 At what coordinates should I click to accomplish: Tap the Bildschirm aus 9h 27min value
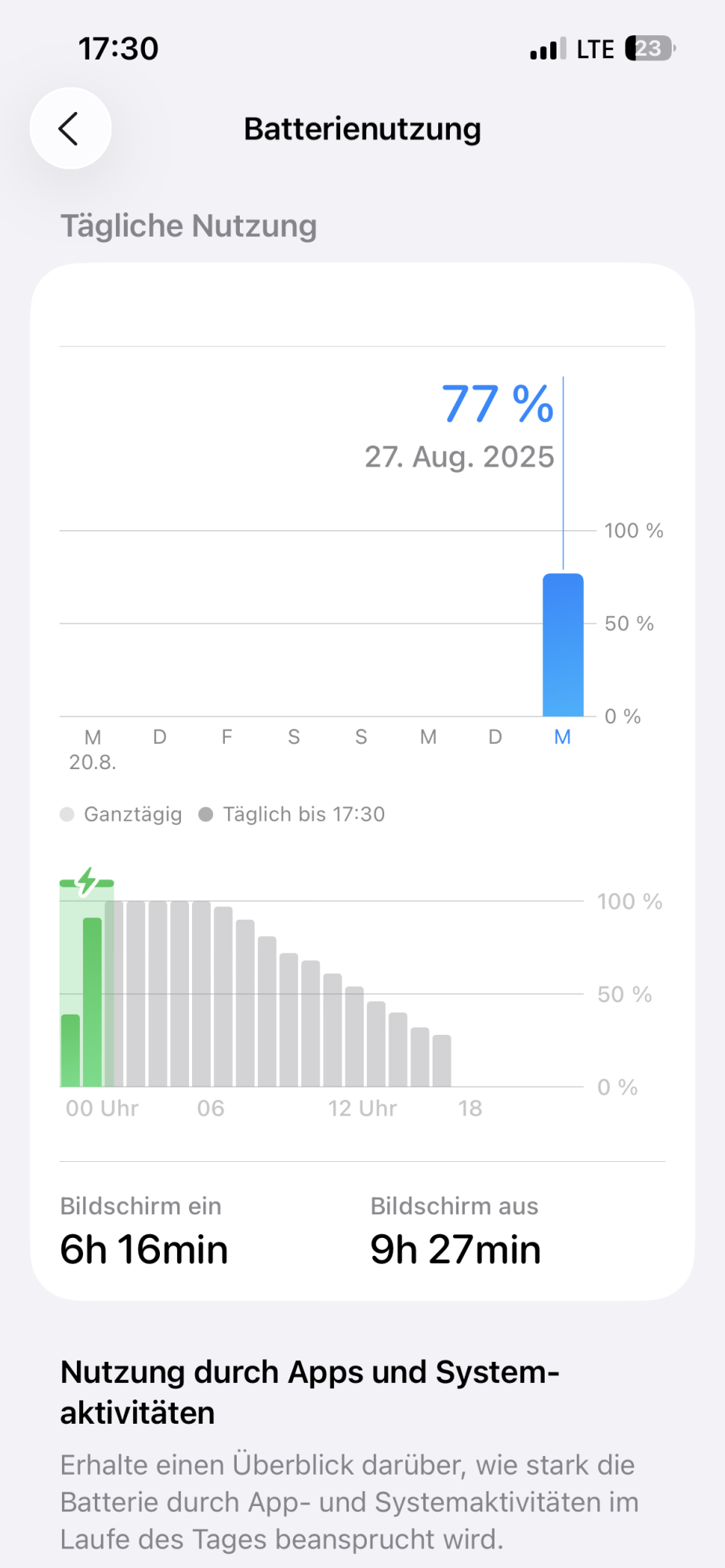(455, 1249)
